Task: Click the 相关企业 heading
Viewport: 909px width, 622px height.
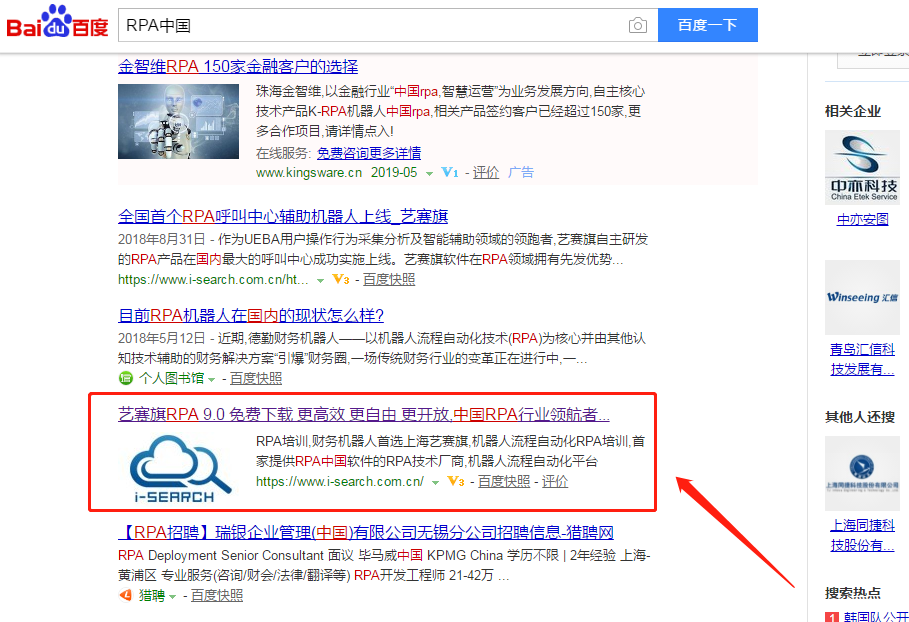Action: click(x=853, y=112)
